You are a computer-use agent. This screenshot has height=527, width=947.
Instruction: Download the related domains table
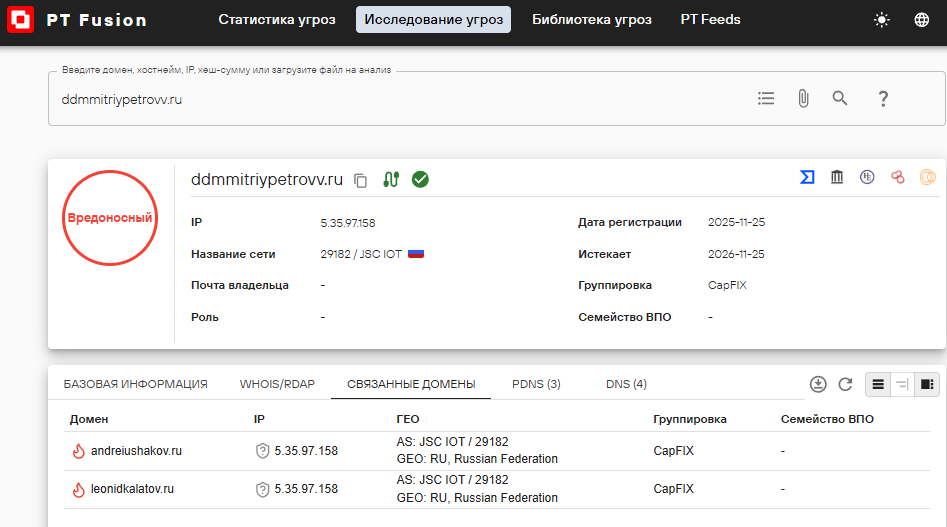click(818, 384)
